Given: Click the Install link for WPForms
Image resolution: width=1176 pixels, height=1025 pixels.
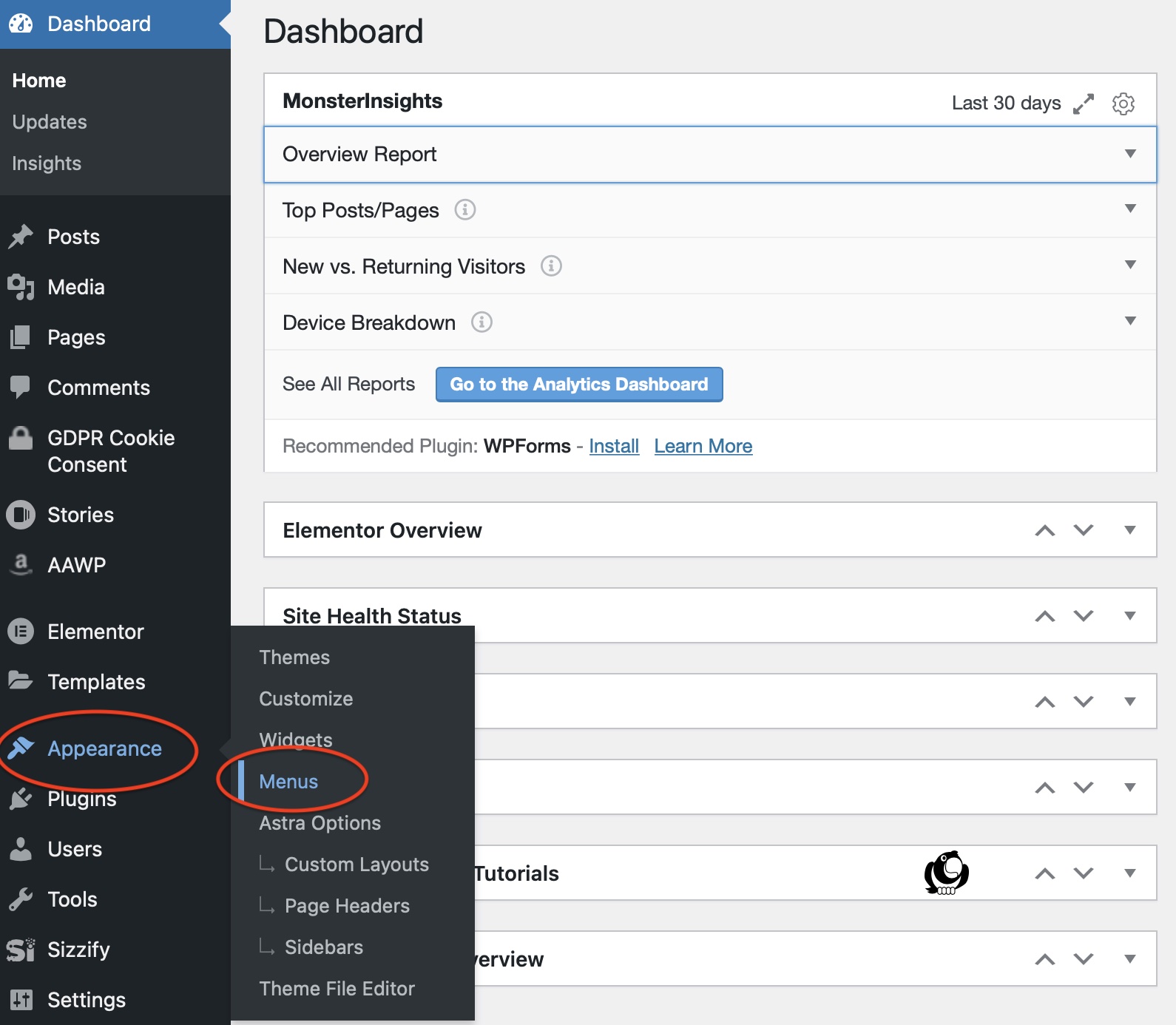Looking at the screenshot, I should (614, 446).
